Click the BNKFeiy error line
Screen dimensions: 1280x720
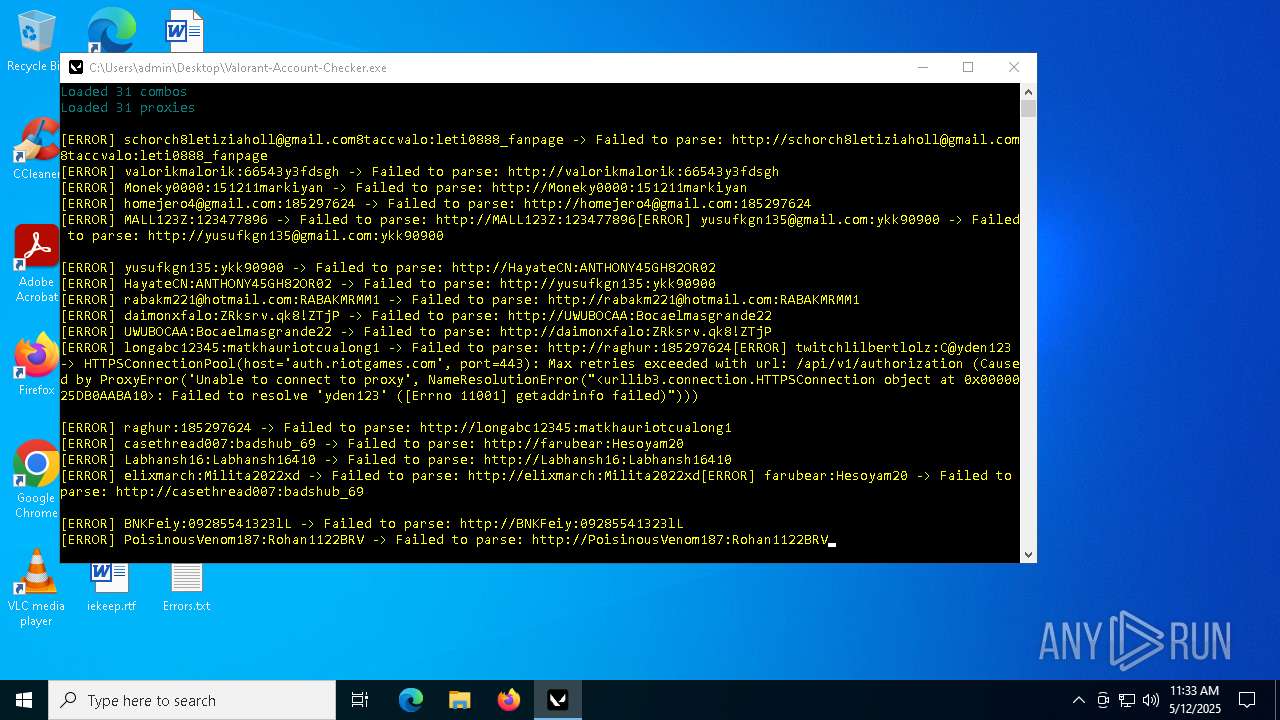372,524
